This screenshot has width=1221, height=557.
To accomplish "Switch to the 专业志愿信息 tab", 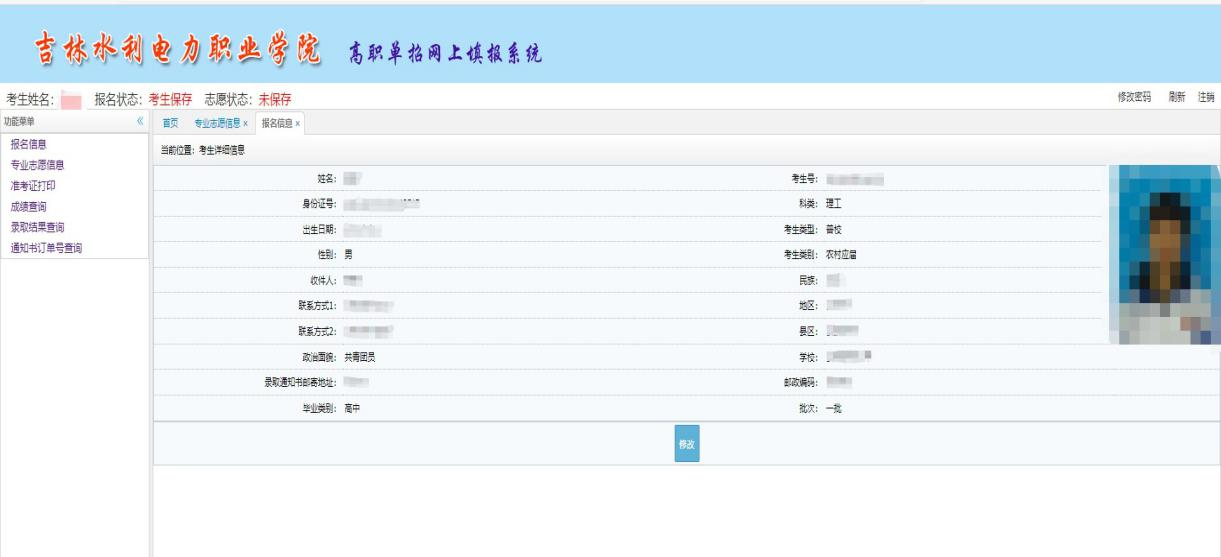I will [x=217, y=123].
